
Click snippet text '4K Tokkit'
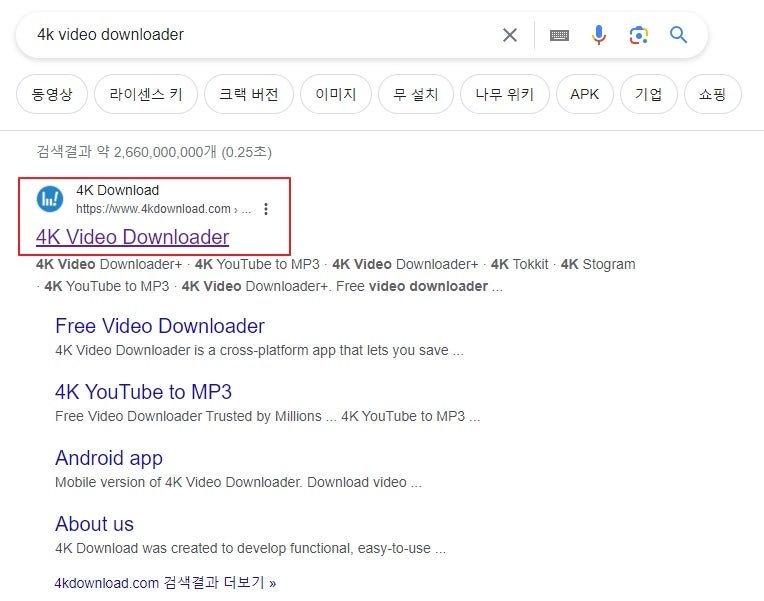click(519, 264)
